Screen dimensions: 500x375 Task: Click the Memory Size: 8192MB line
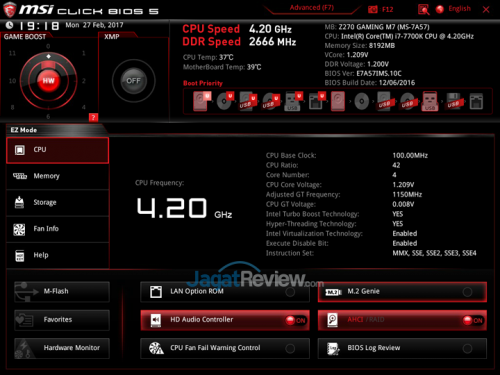(x=360, y=46)
